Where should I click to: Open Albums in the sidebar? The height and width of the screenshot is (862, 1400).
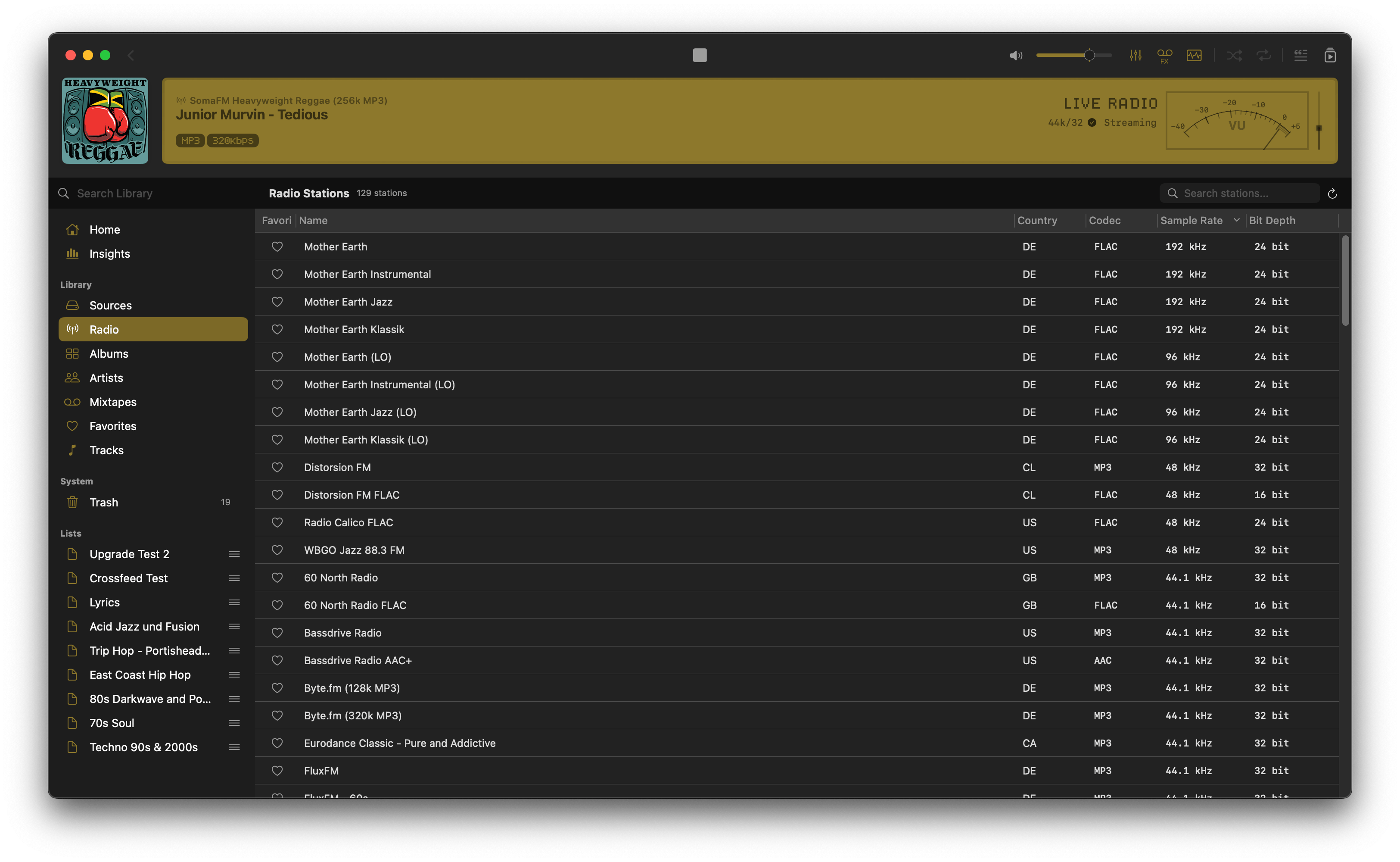[x=109, y=353]
